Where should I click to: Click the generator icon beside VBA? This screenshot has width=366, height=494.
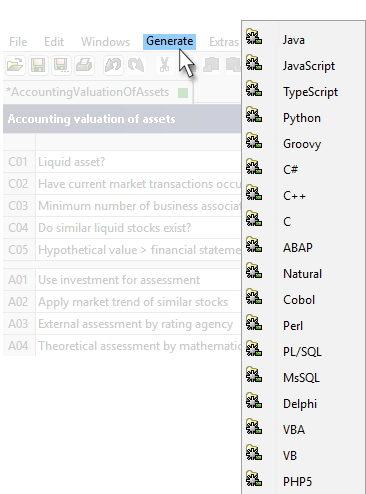point(254,427)
